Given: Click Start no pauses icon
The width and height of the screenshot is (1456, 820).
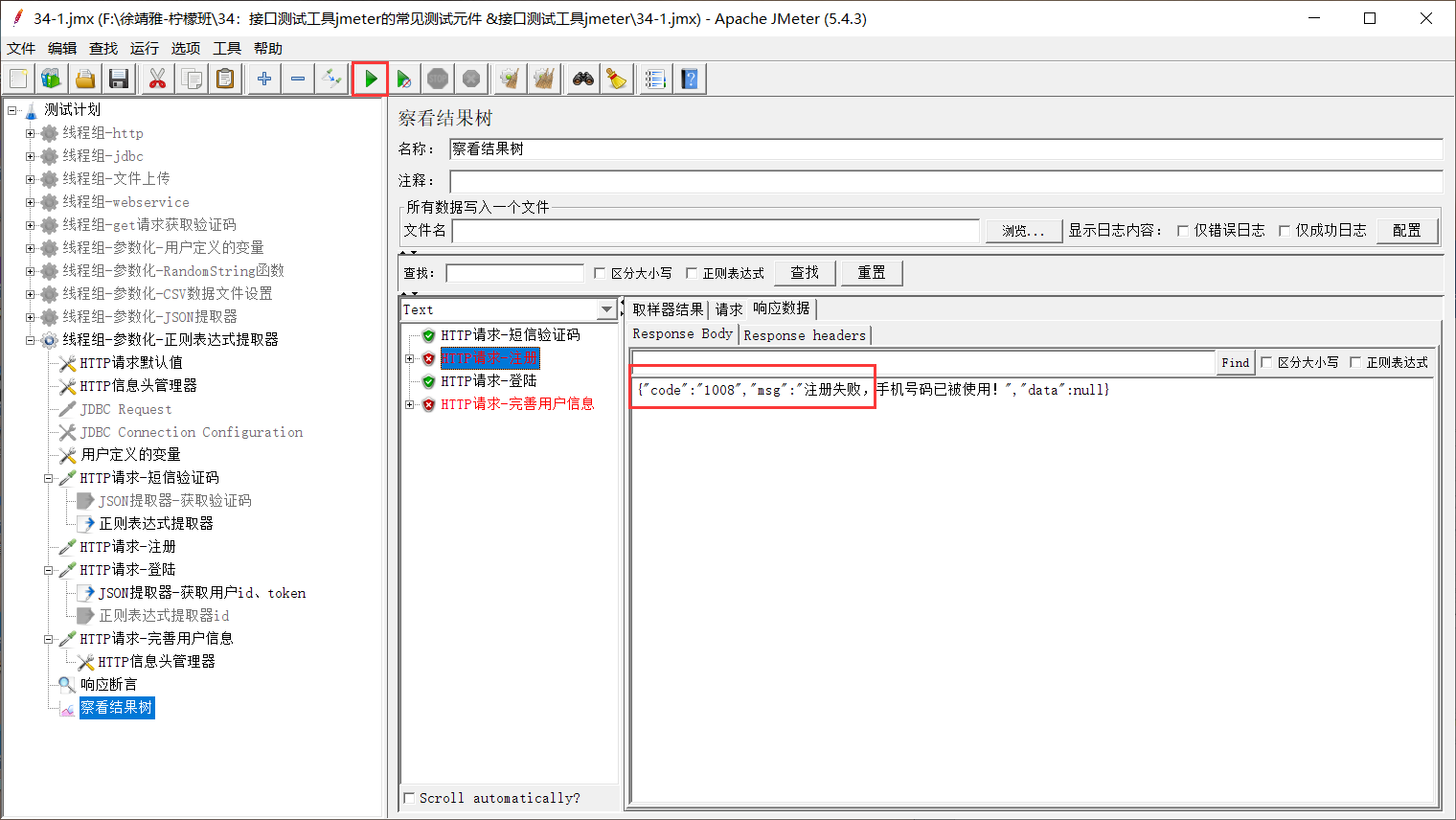Looking at the screenshot, I should pos(404,79).
